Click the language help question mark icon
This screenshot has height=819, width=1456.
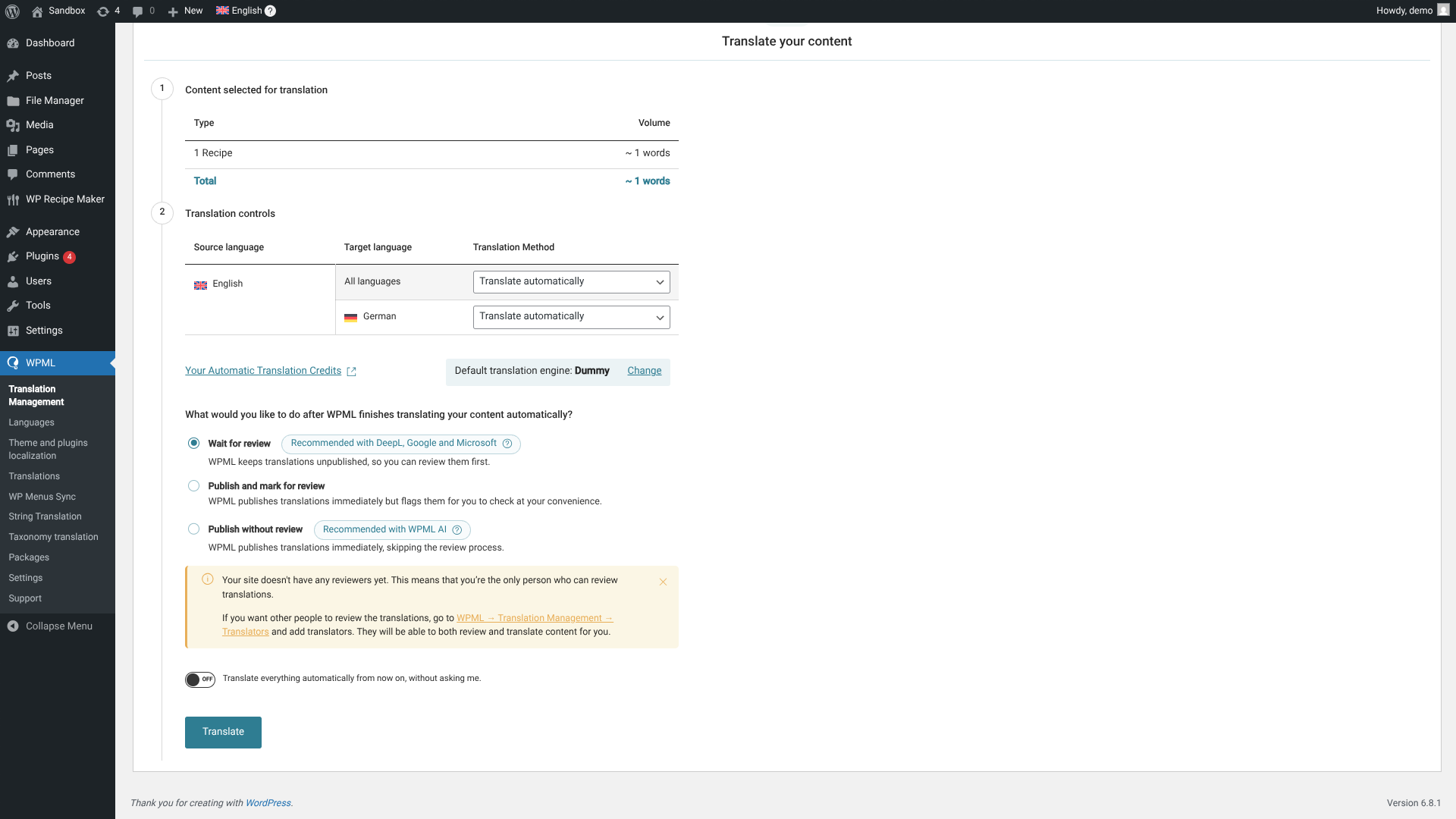[x=270, y=11]
